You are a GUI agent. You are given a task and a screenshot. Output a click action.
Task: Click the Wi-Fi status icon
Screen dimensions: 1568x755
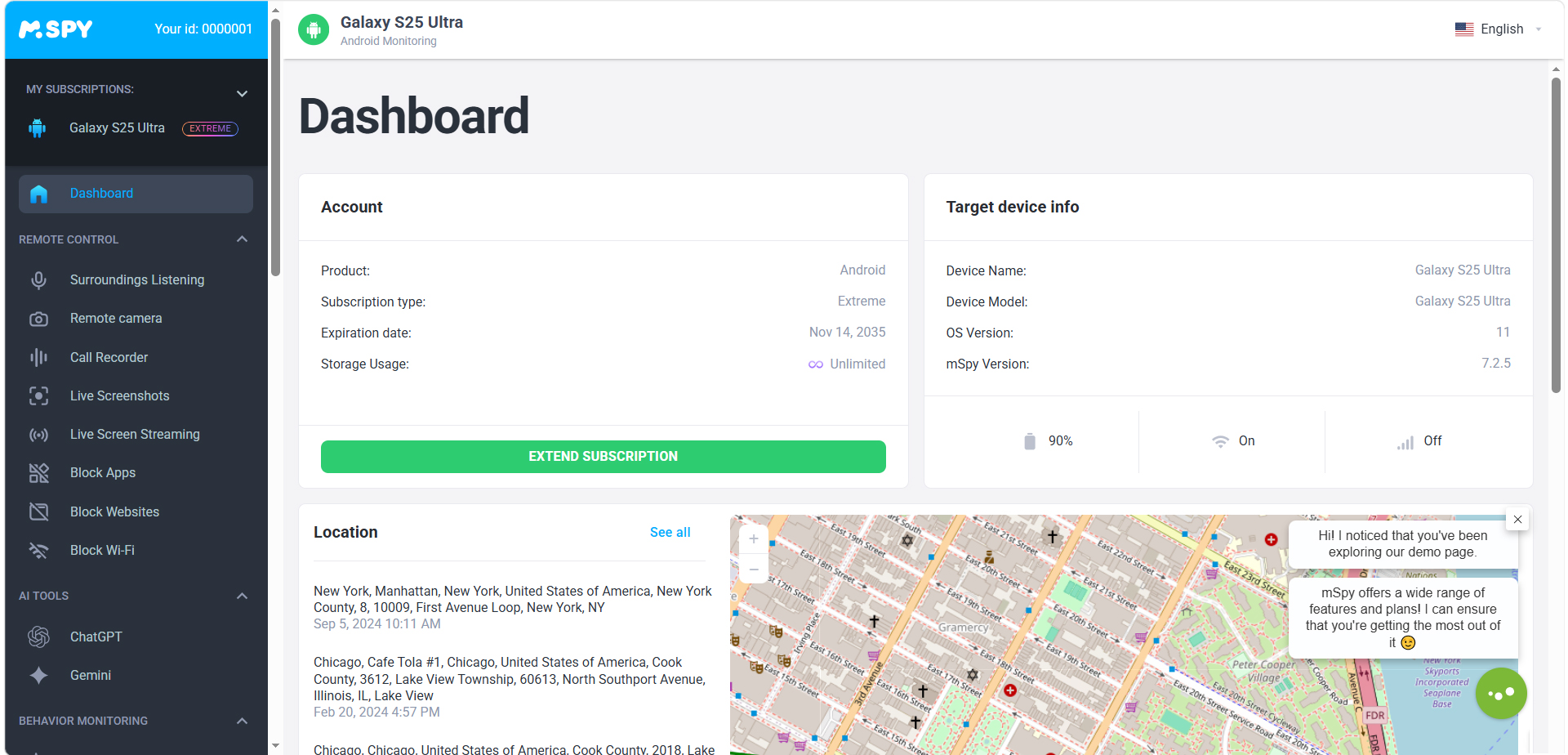(1220, 441)
